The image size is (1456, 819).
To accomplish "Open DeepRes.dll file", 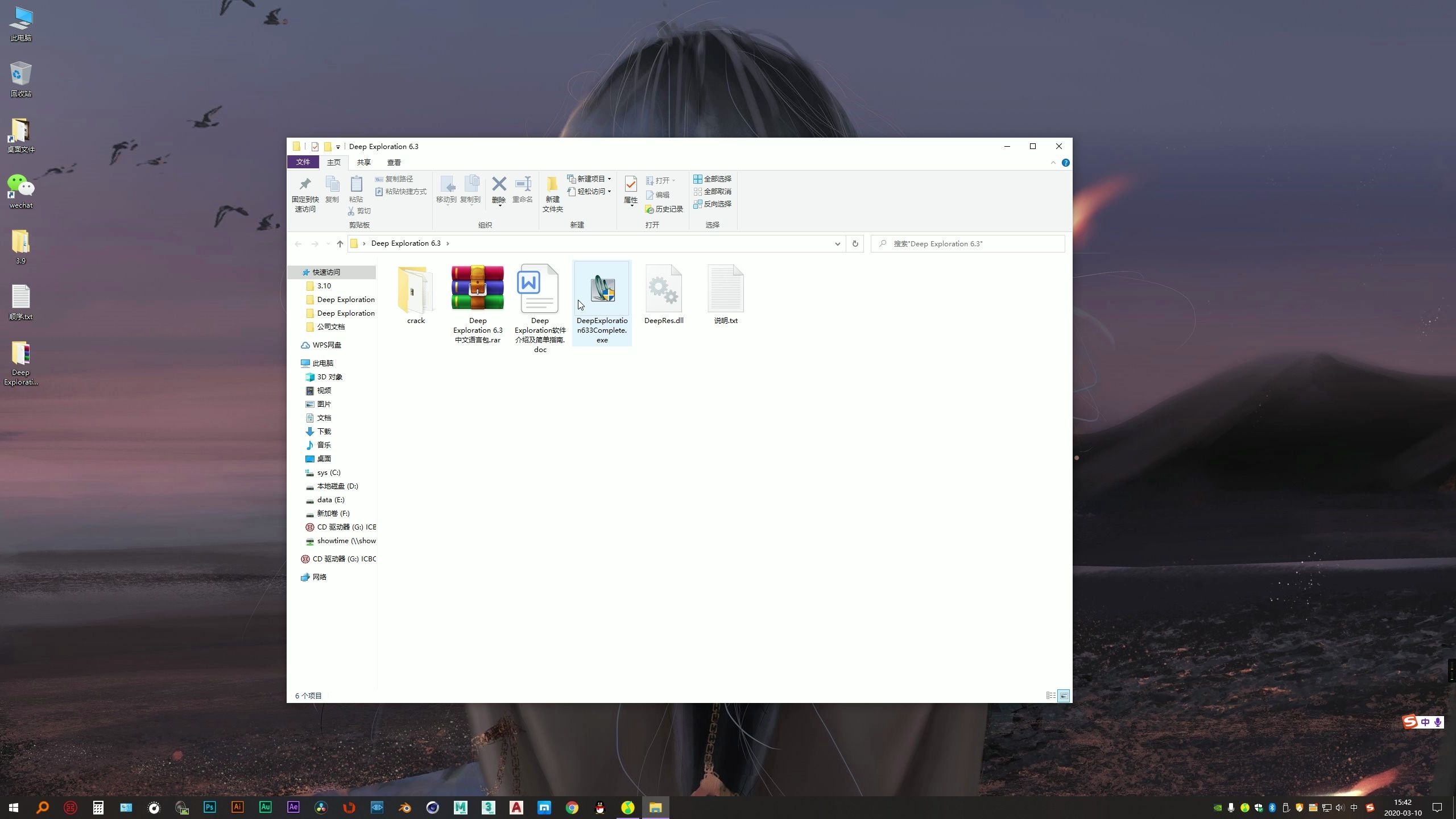I will 664,289.
